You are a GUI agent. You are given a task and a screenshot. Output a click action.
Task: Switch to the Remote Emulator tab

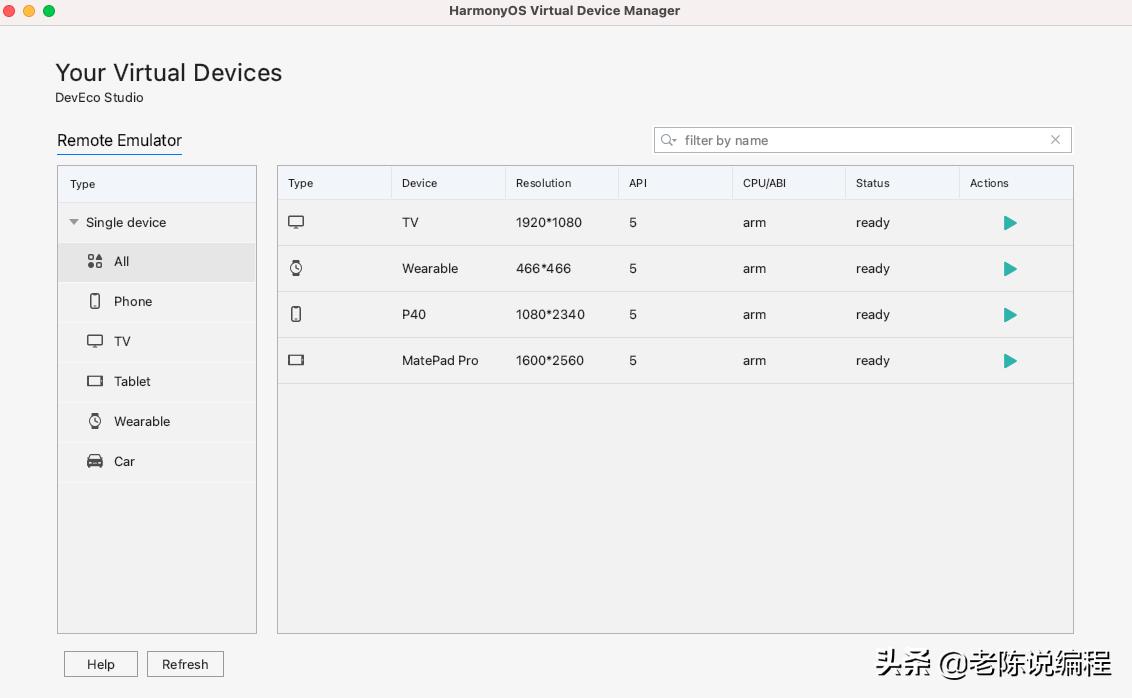pyautogui.click(x=119, y=140)
